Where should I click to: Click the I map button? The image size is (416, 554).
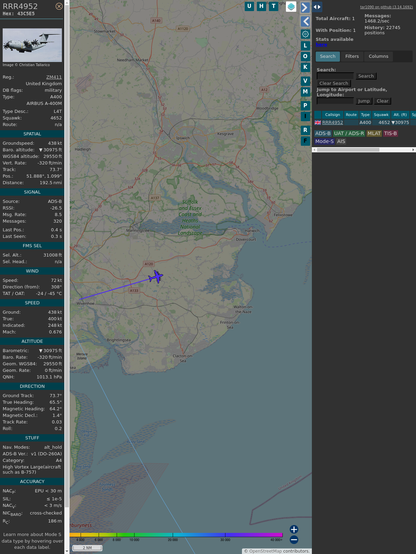coord(305,117)
